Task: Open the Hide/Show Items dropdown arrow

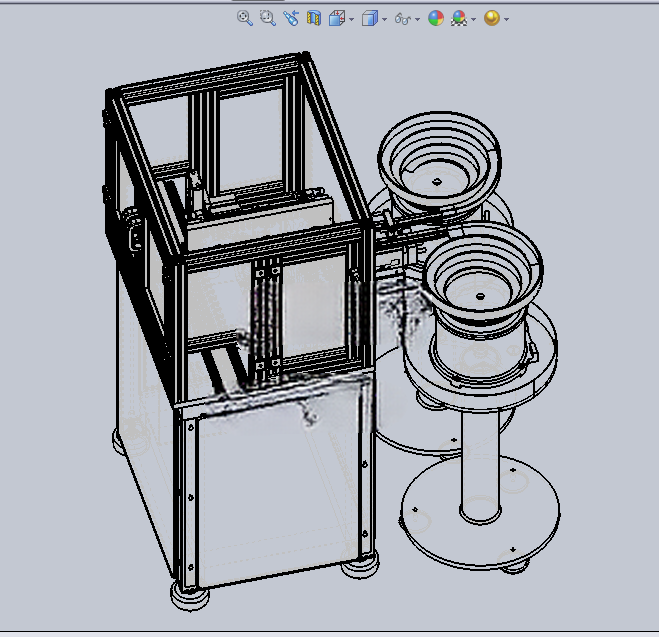Action: [x=417, y=19]
